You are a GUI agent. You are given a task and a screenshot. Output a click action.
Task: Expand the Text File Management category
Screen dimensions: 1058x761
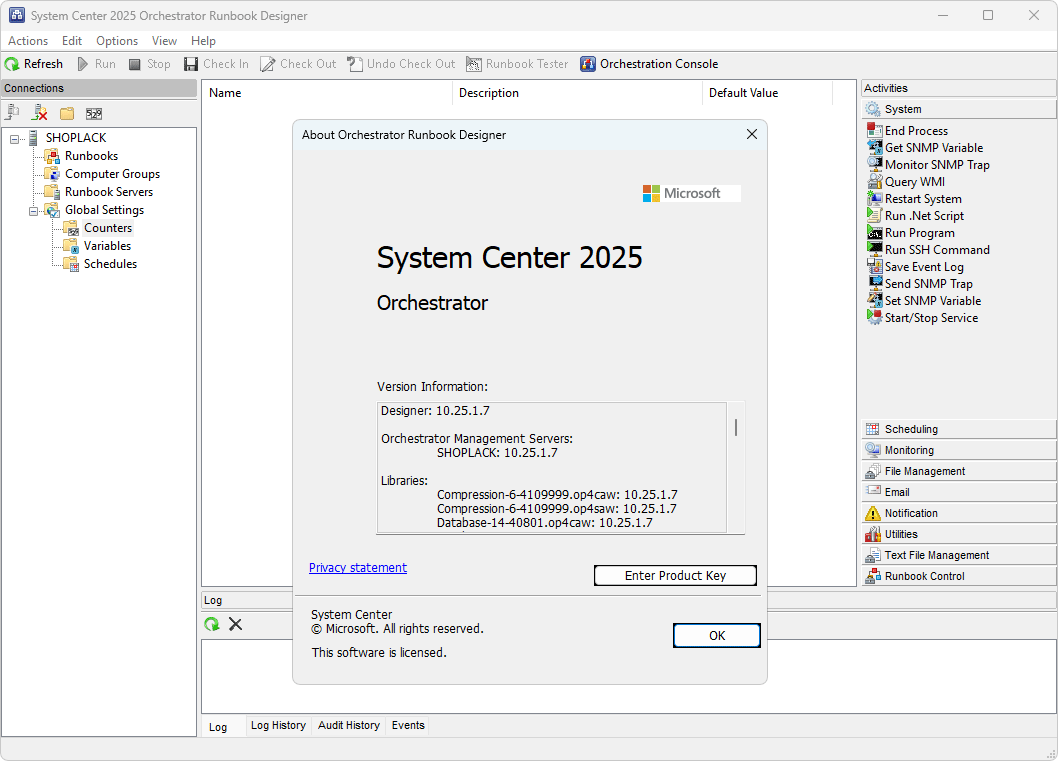point(959,555)
